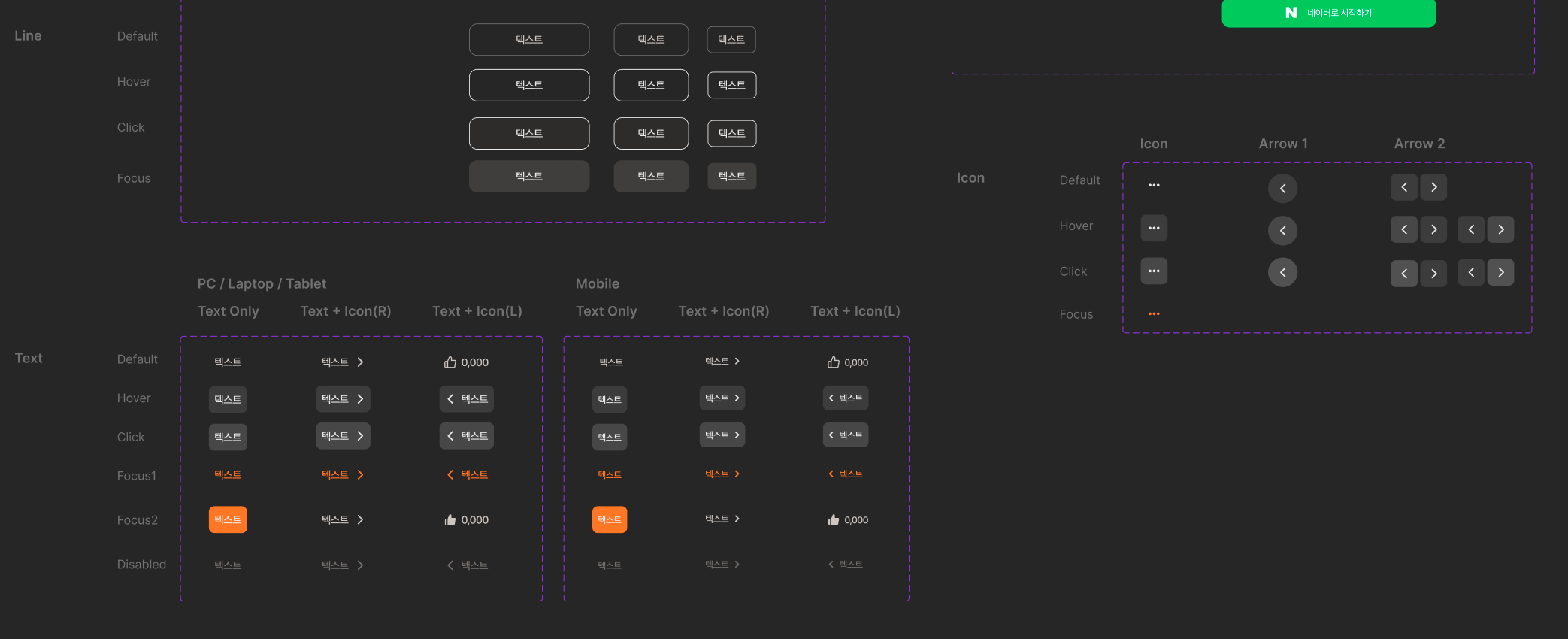
Task: Click orange right chevron in PC Focus1 row
Action: pos(360,475)
